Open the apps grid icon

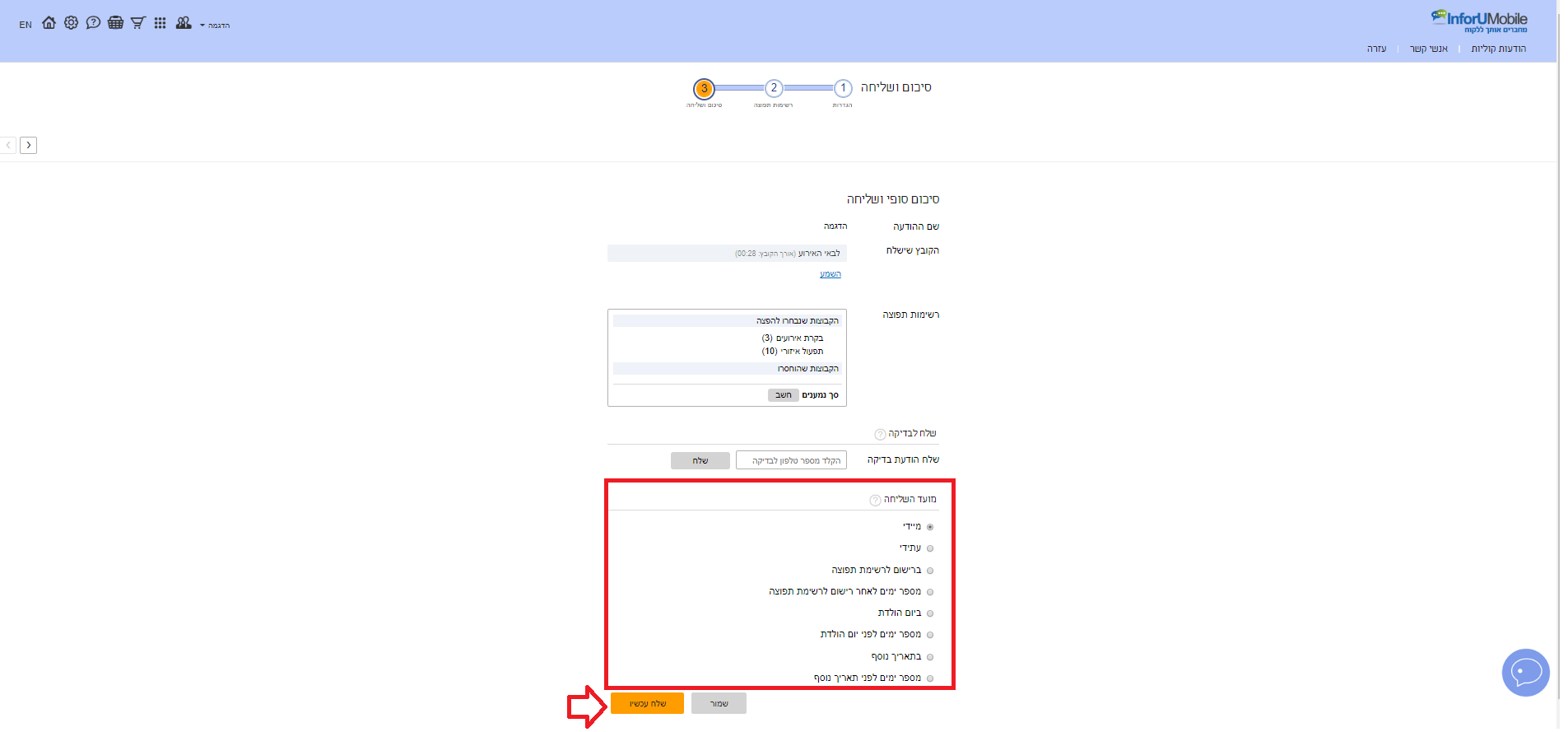161,23
